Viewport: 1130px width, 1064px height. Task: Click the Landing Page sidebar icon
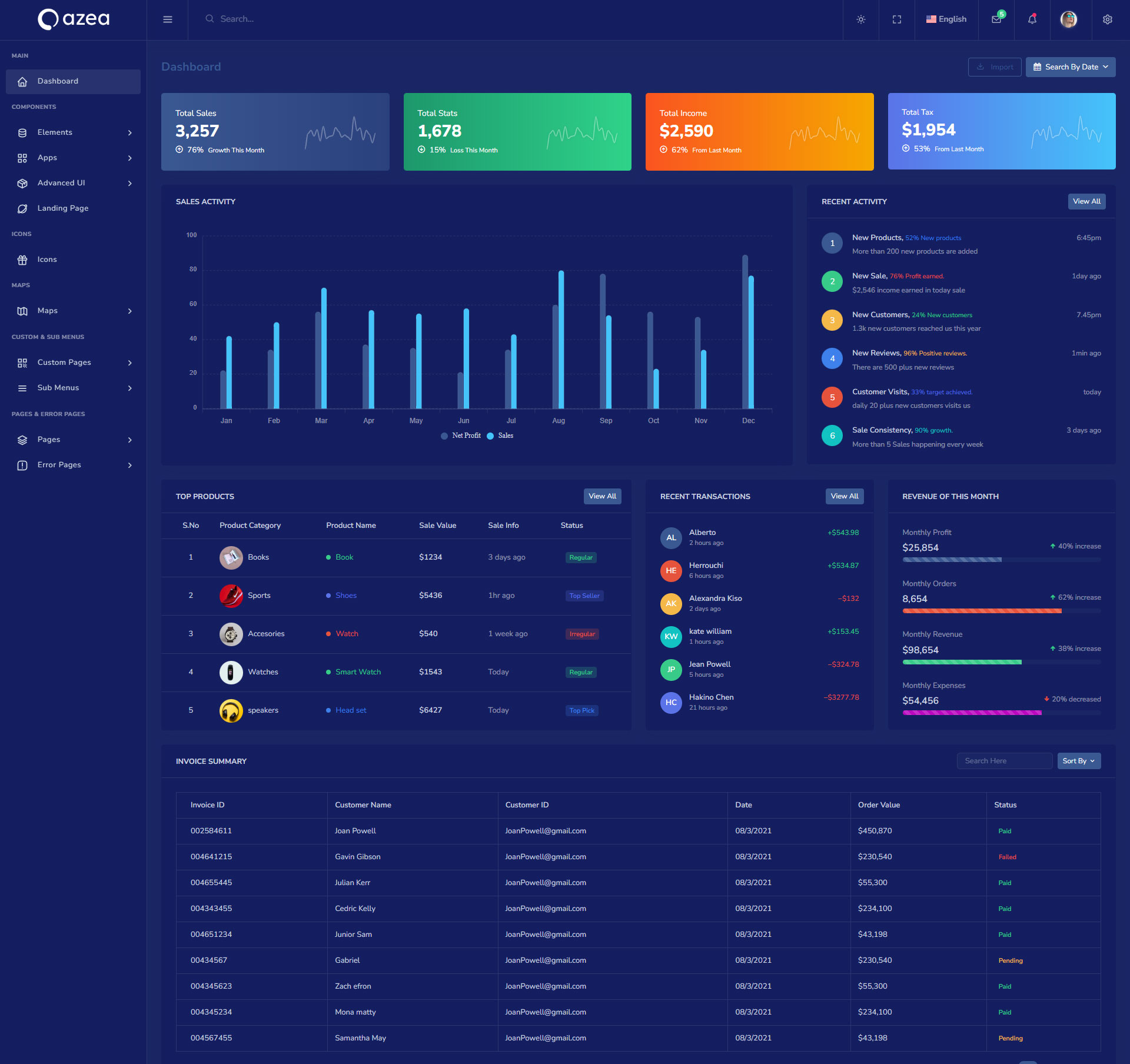click(22, 208)
